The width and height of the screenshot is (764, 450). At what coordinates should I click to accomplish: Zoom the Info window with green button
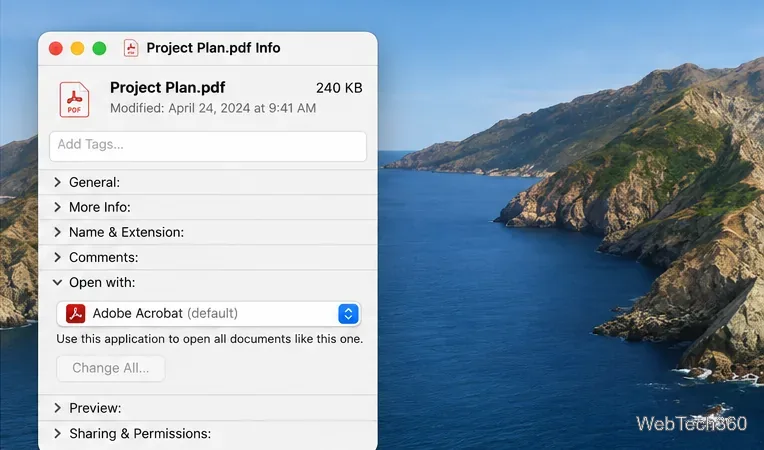pyautogui.click(x=99, y=48)
